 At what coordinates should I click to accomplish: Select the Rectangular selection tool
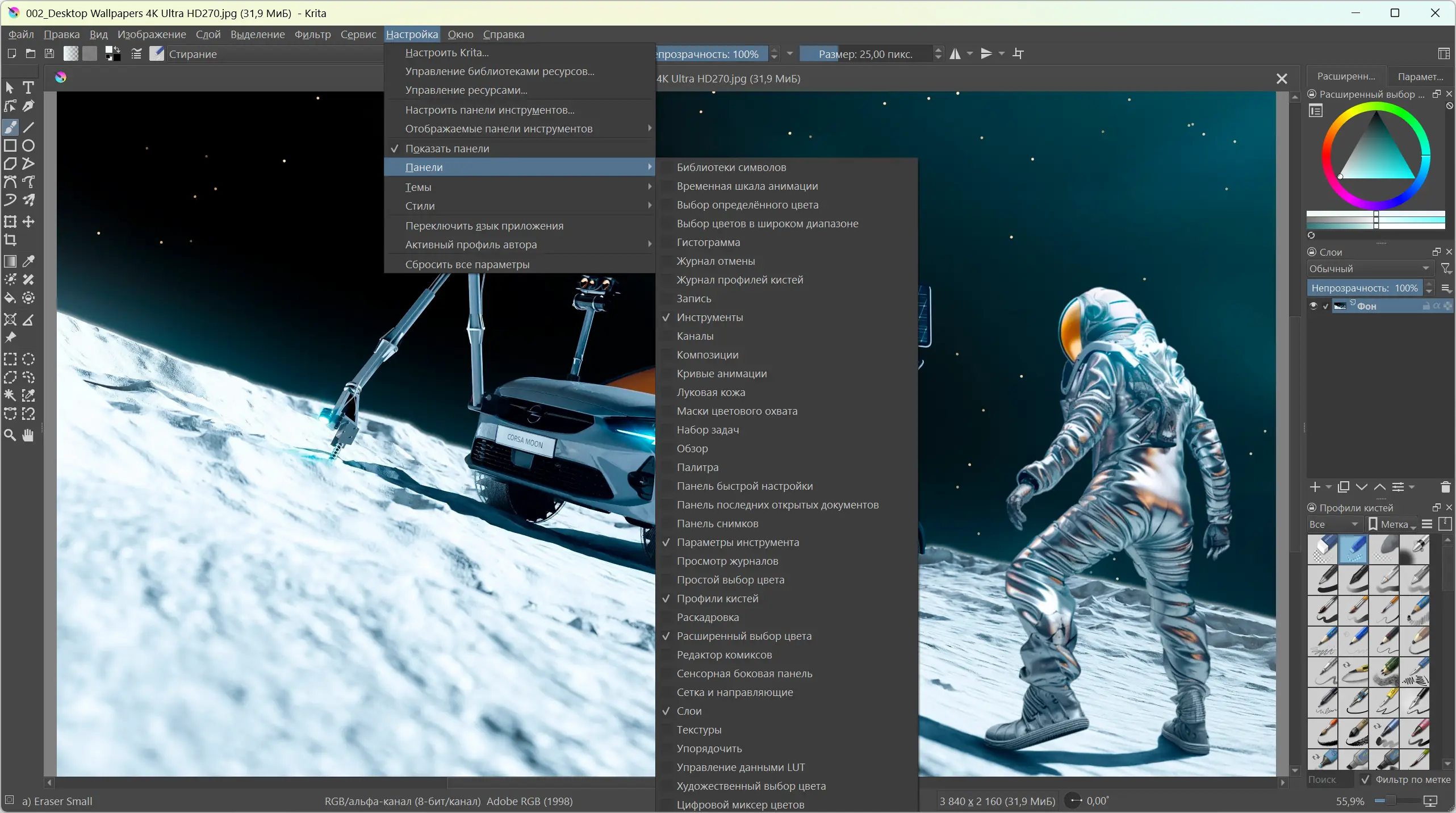(x=10, y=359)
